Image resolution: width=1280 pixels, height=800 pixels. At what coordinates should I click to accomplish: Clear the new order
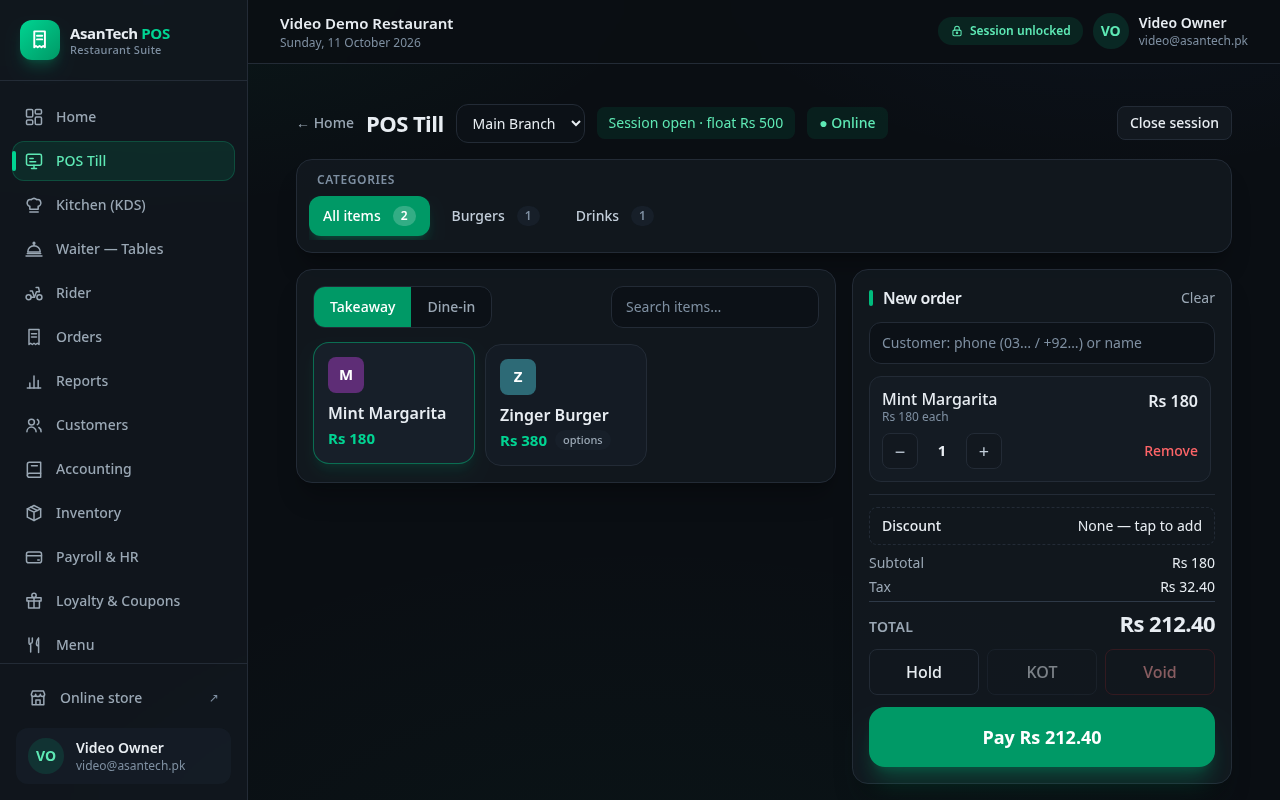(1198, 298)
